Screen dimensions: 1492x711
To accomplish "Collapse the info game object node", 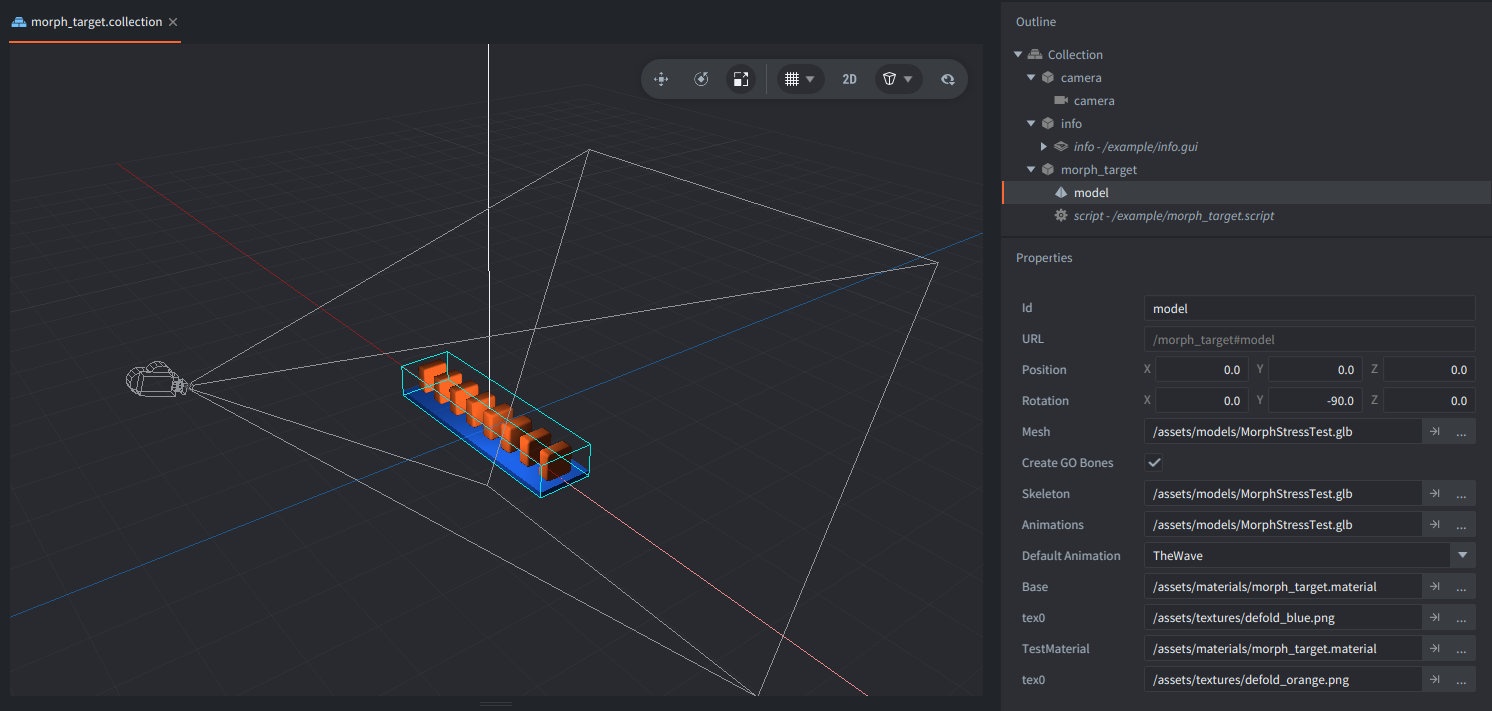I will [1032, 124].
